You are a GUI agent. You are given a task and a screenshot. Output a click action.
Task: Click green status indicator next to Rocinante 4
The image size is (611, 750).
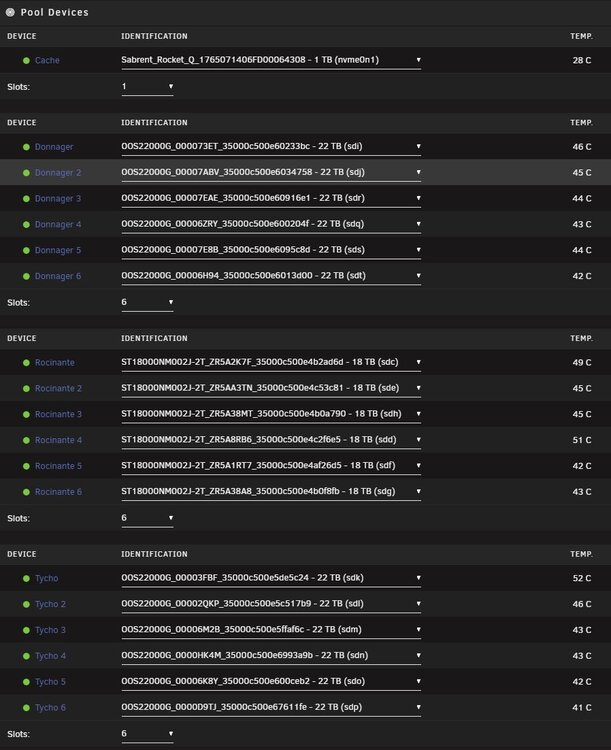coord(26,440)
